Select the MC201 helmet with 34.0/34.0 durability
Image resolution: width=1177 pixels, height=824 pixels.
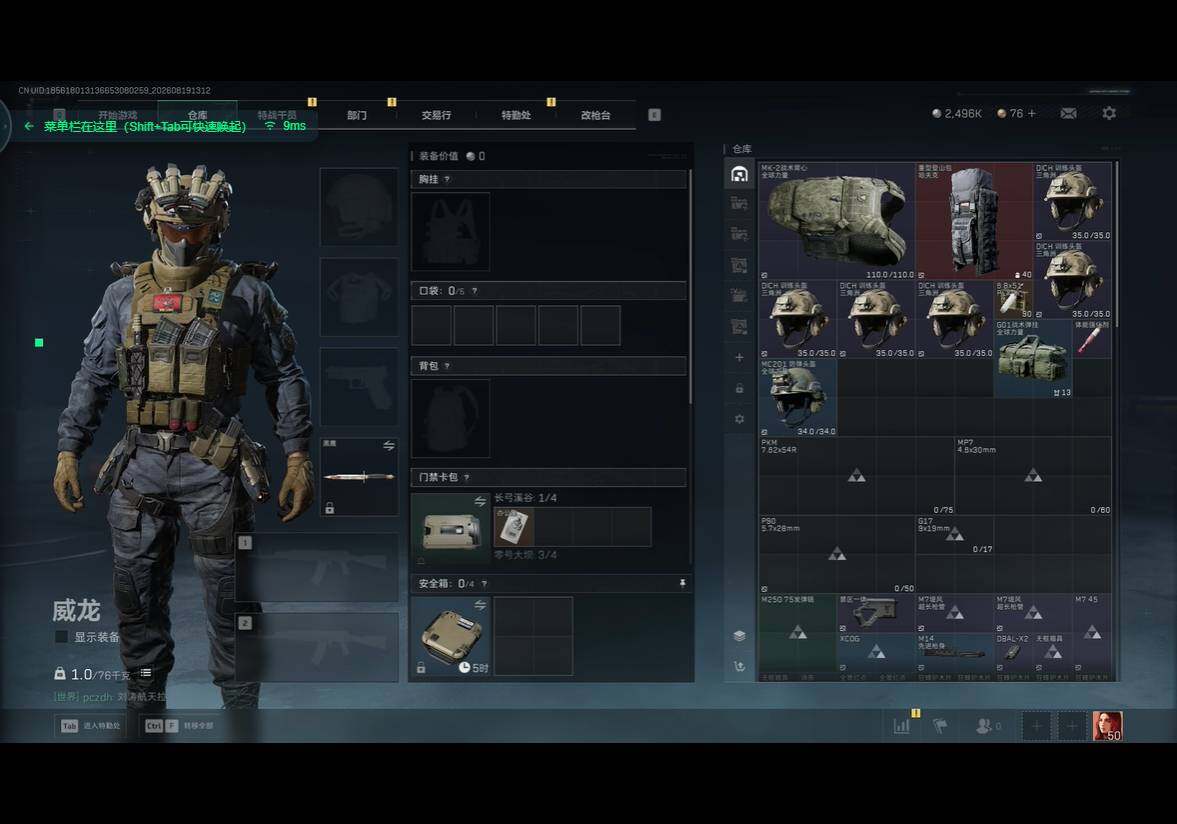798,398
